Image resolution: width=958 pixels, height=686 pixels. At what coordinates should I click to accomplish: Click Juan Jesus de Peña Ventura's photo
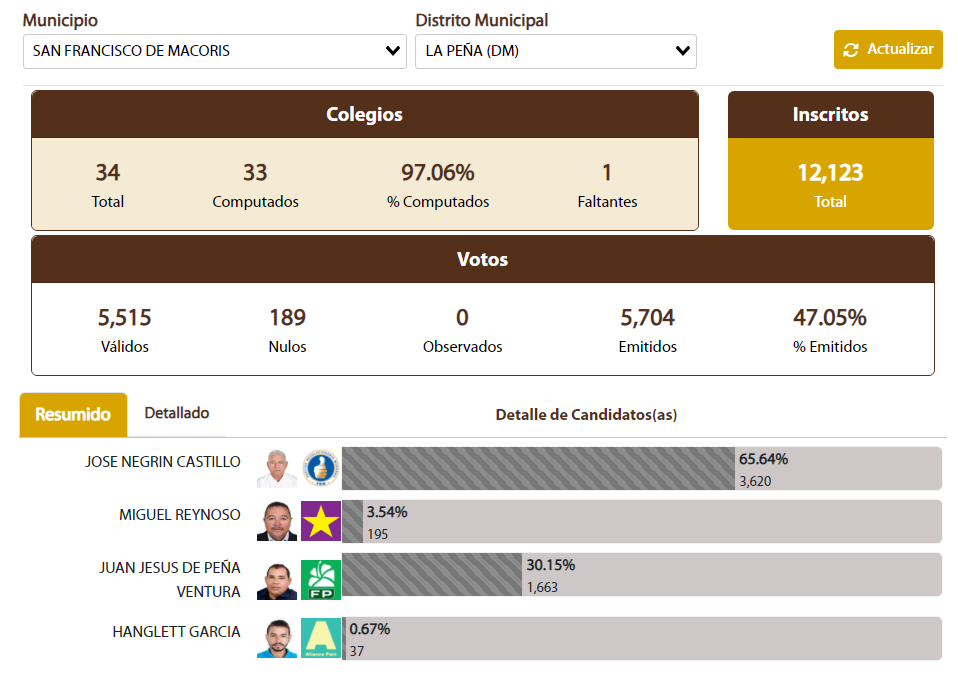[277, 580]
